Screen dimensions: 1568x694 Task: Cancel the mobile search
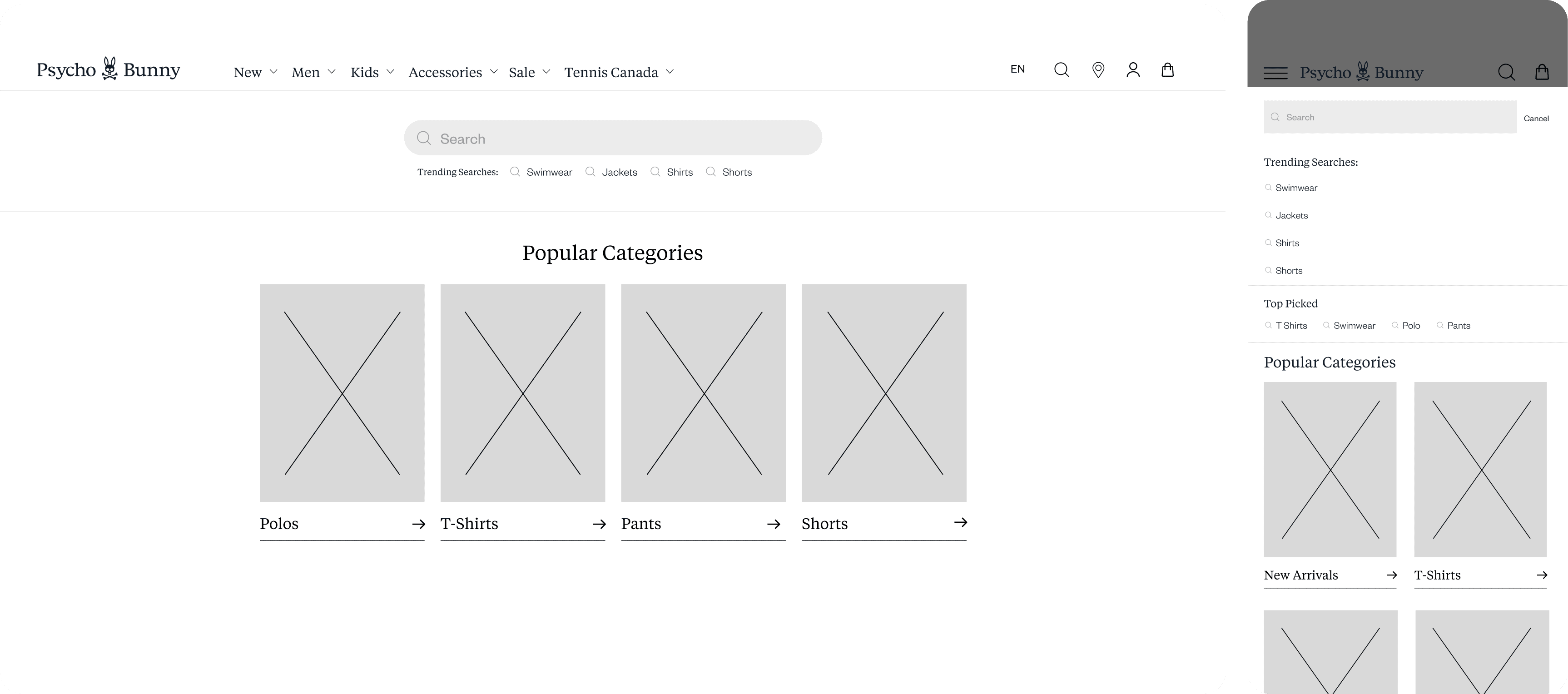point(1536,118)
